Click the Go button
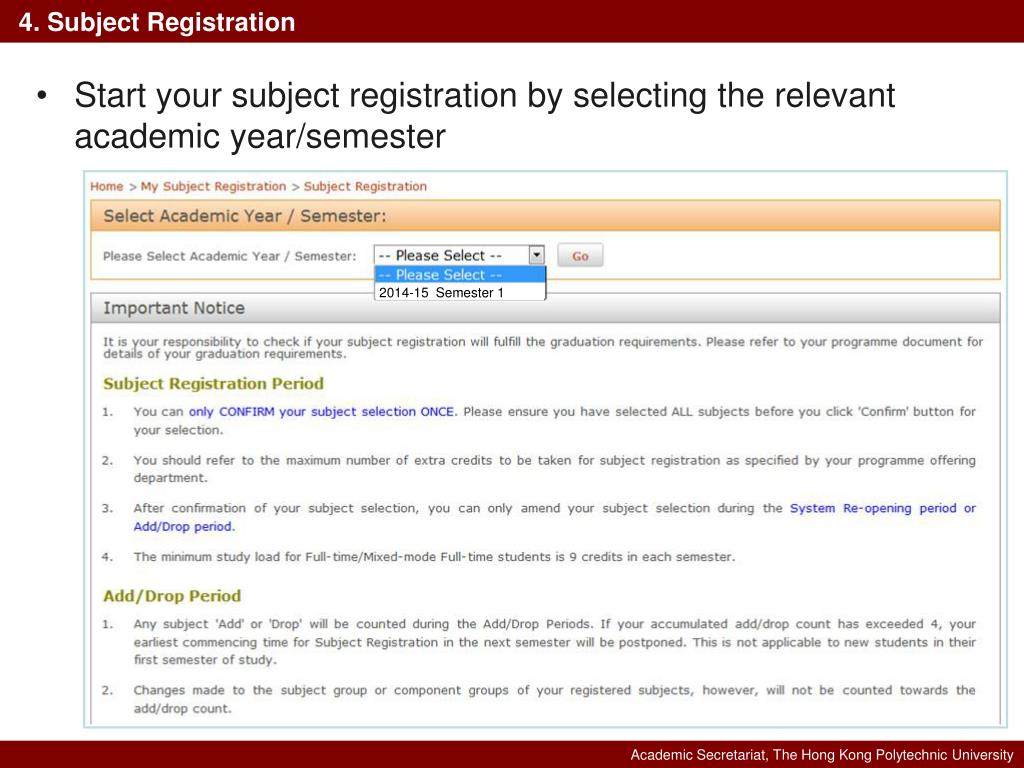The image size is (1024, 768). pyautogui.click(x=580, y=255)
